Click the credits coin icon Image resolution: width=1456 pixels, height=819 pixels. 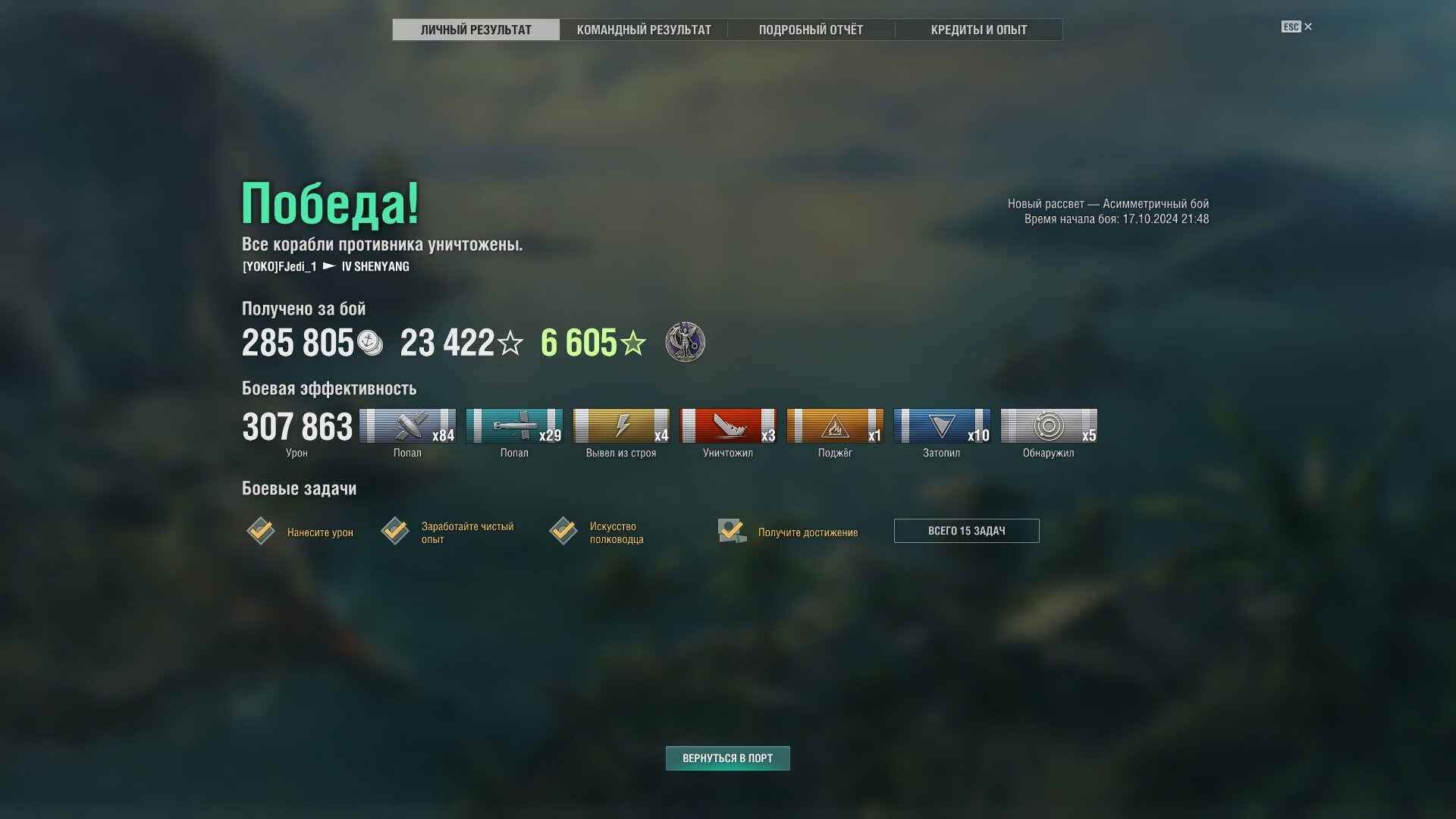pos(370,343)
